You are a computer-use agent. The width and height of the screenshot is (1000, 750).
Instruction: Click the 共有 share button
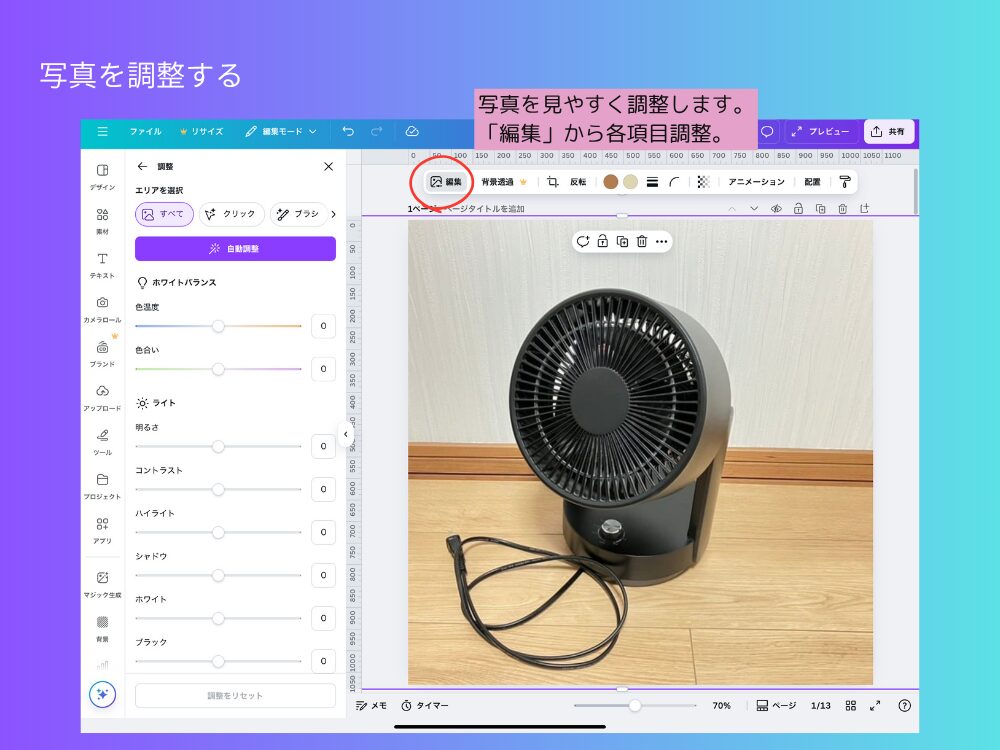pyautogui.click(x=889, y=132)
